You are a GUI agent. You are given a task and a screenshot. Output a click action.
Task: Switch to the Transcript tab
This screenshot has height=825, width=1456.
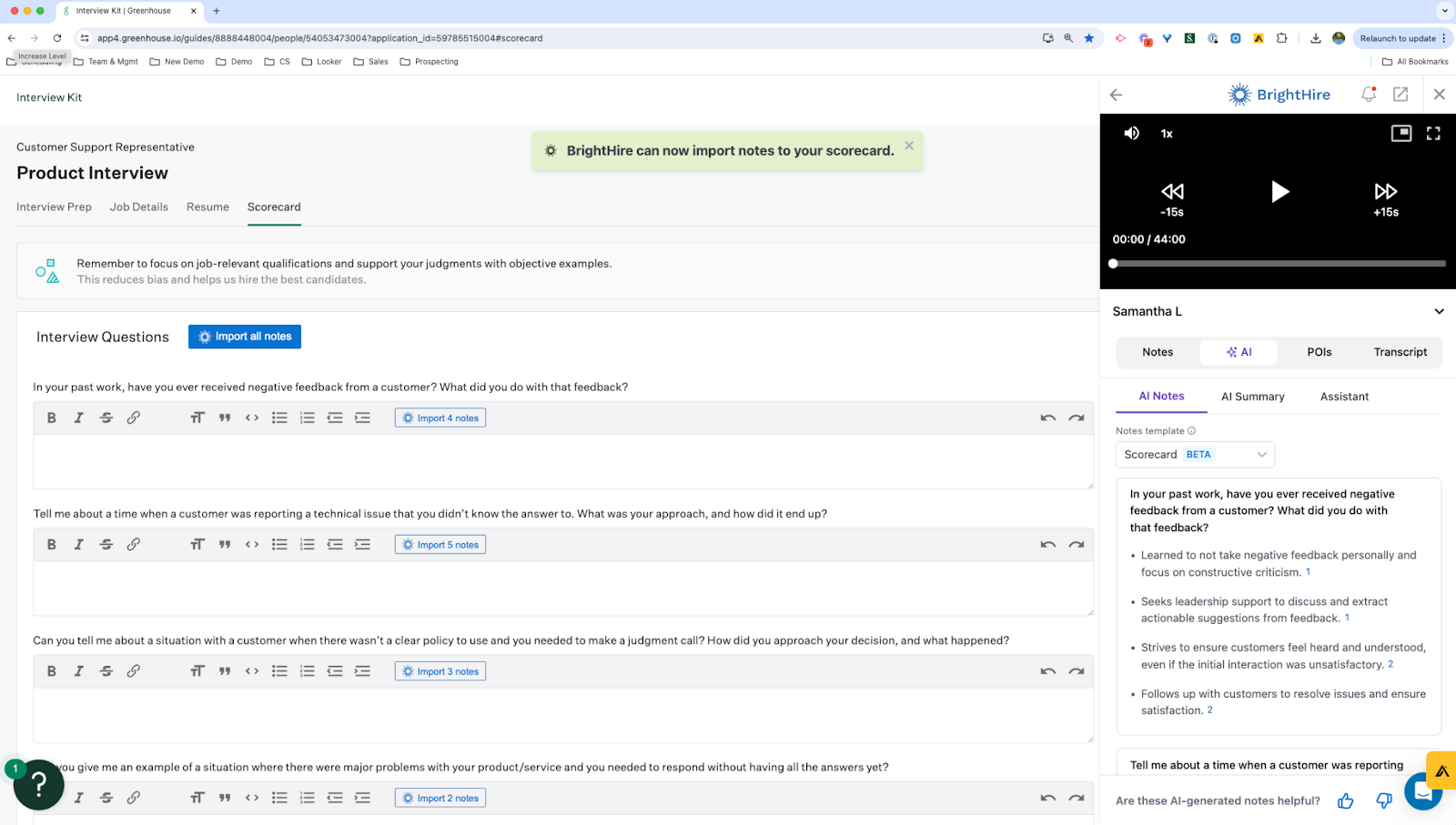click(x=1400, y=352)
